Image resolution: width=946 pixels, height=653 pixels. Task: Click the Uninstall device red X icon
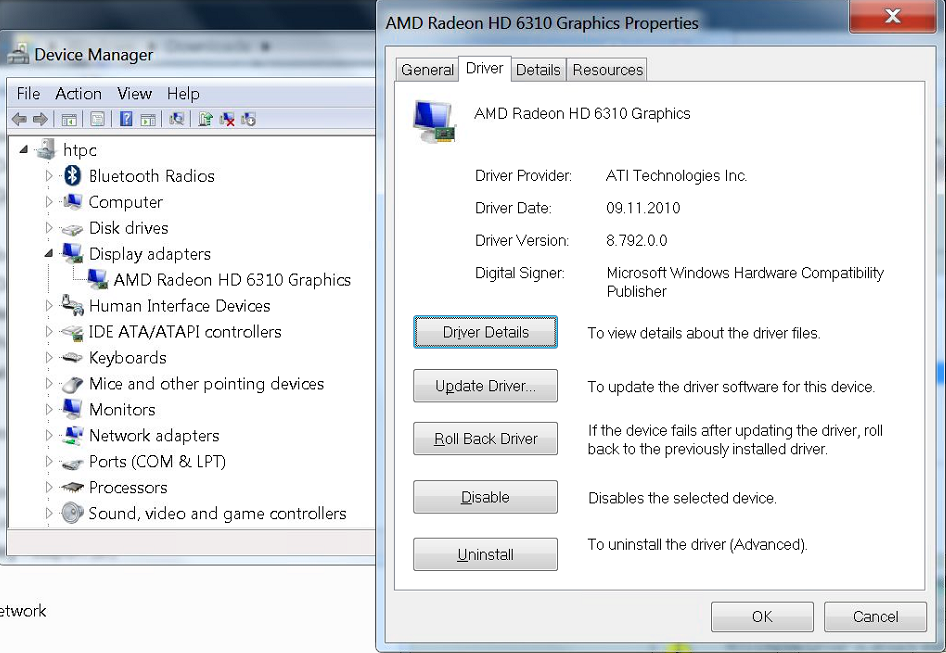[x=227, y=119]
